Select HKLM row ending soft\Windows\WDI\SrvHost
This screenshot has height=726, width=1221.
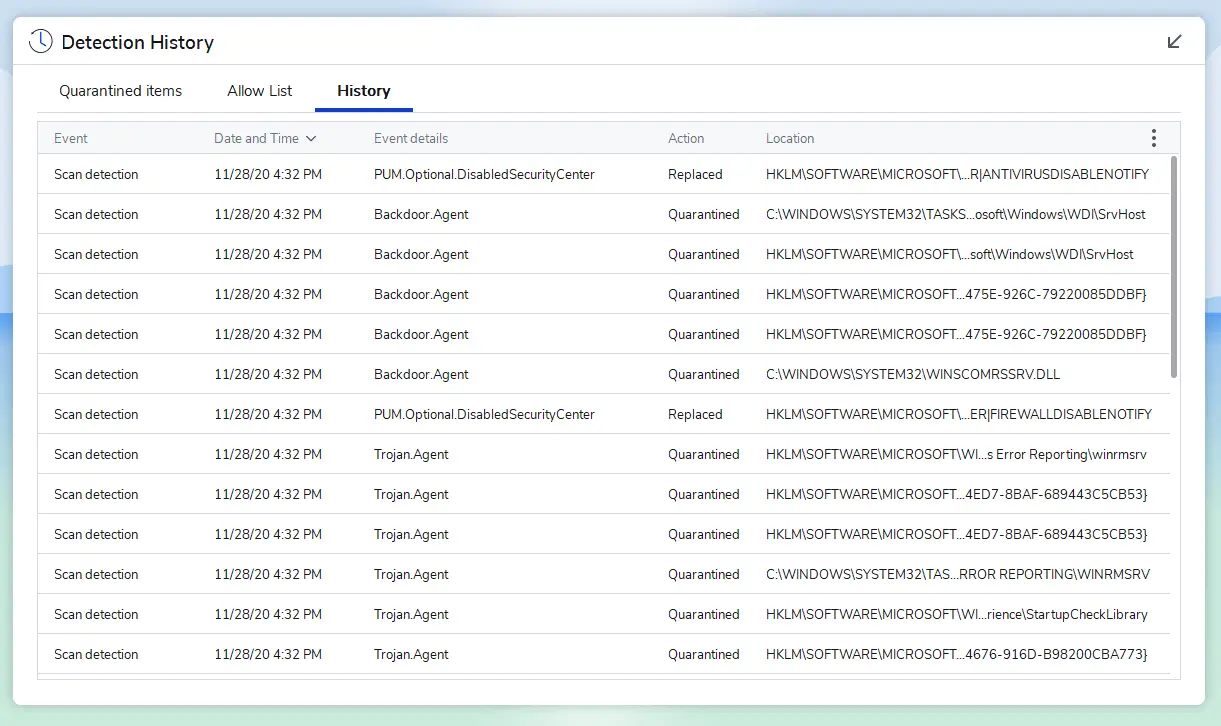tap(603, 254)
